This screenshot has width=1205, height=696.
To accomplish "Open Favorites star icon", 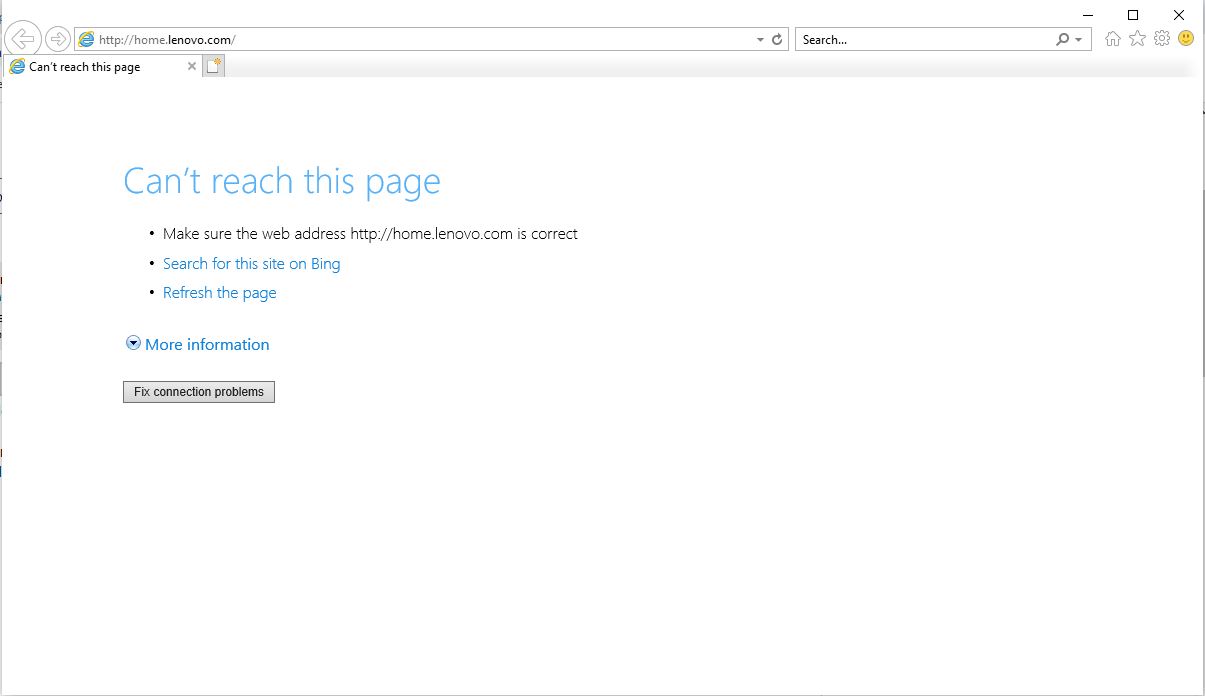I will point(1137,39).
